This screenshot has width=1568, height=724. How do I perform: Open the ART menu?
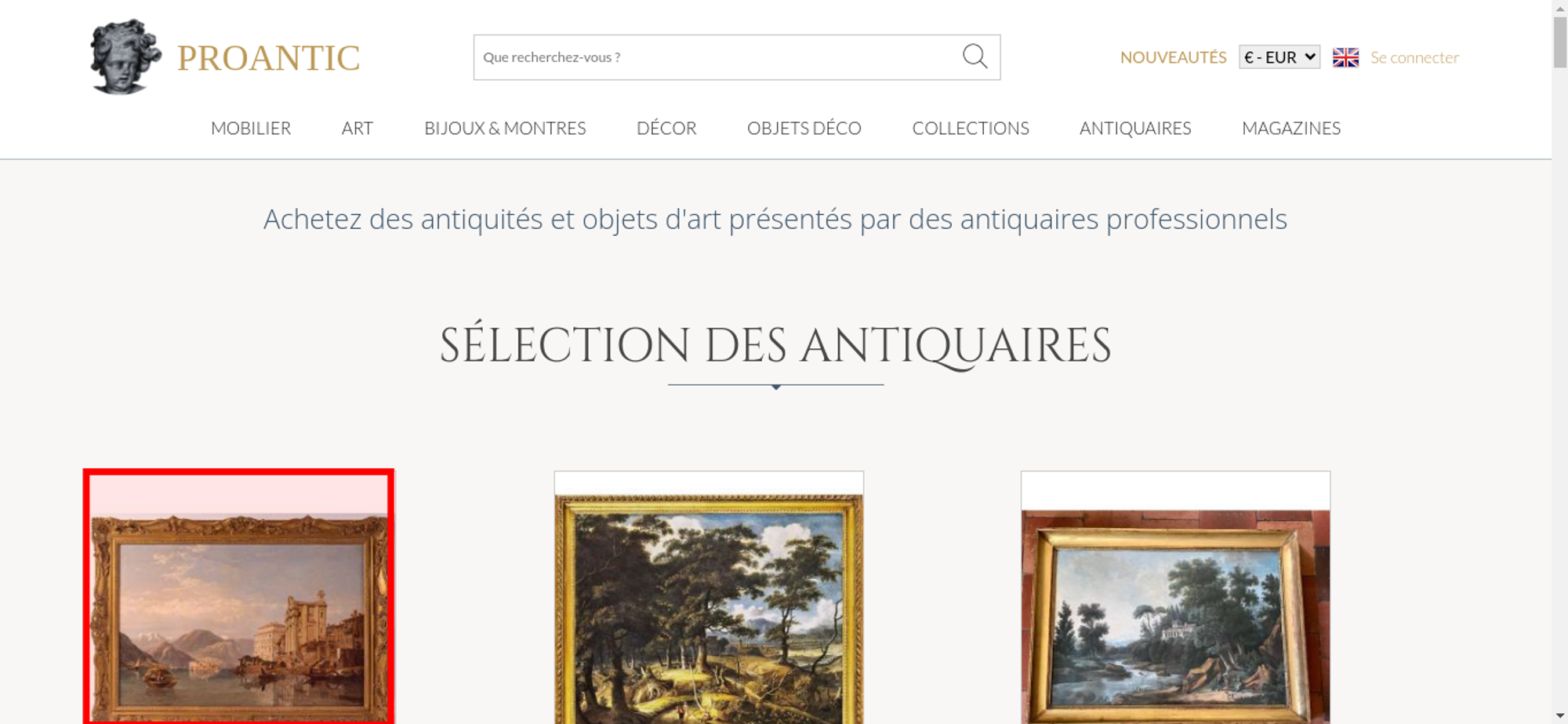358,128
